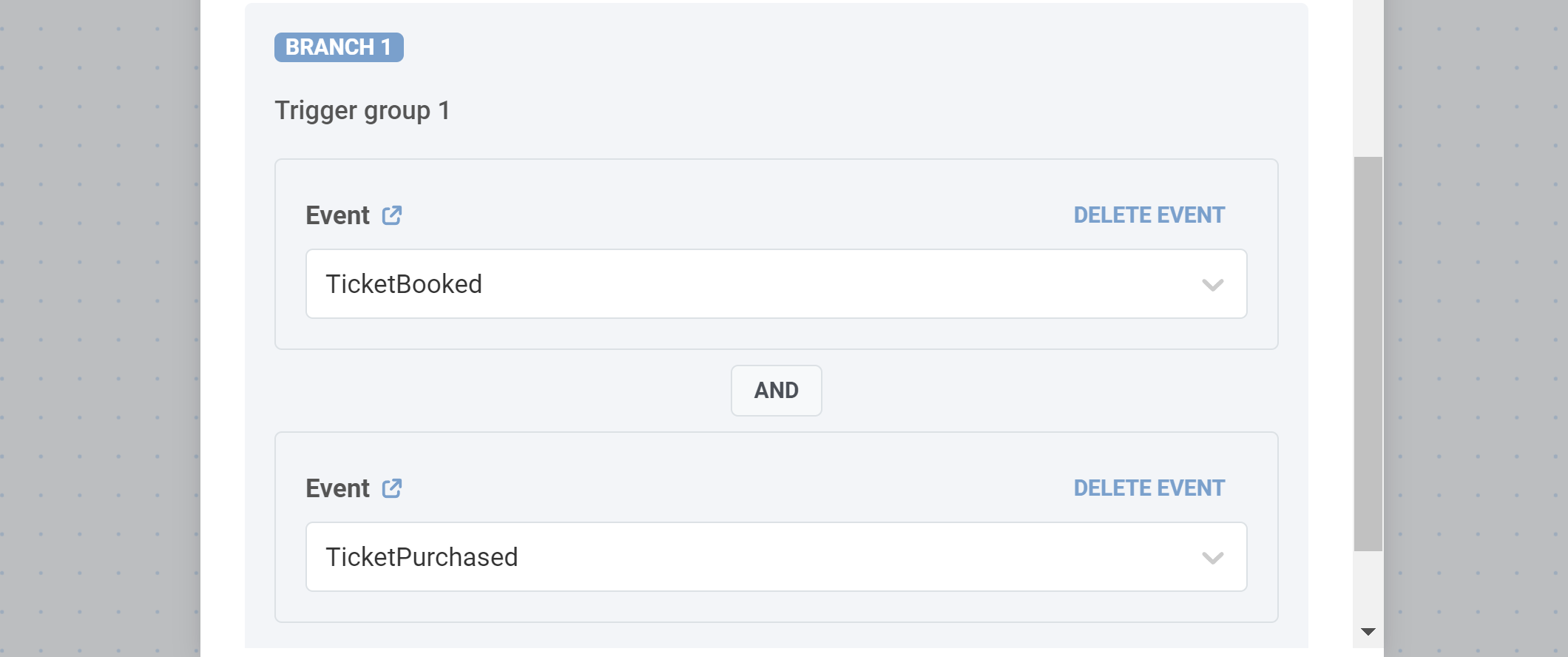Click the first Event label text

tap(337, 215)
